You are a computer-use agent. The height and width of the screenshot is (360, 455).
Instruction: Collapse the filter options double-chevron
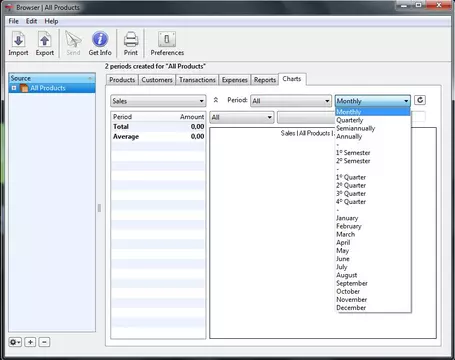pyautogui.click(x=216, y=100)
